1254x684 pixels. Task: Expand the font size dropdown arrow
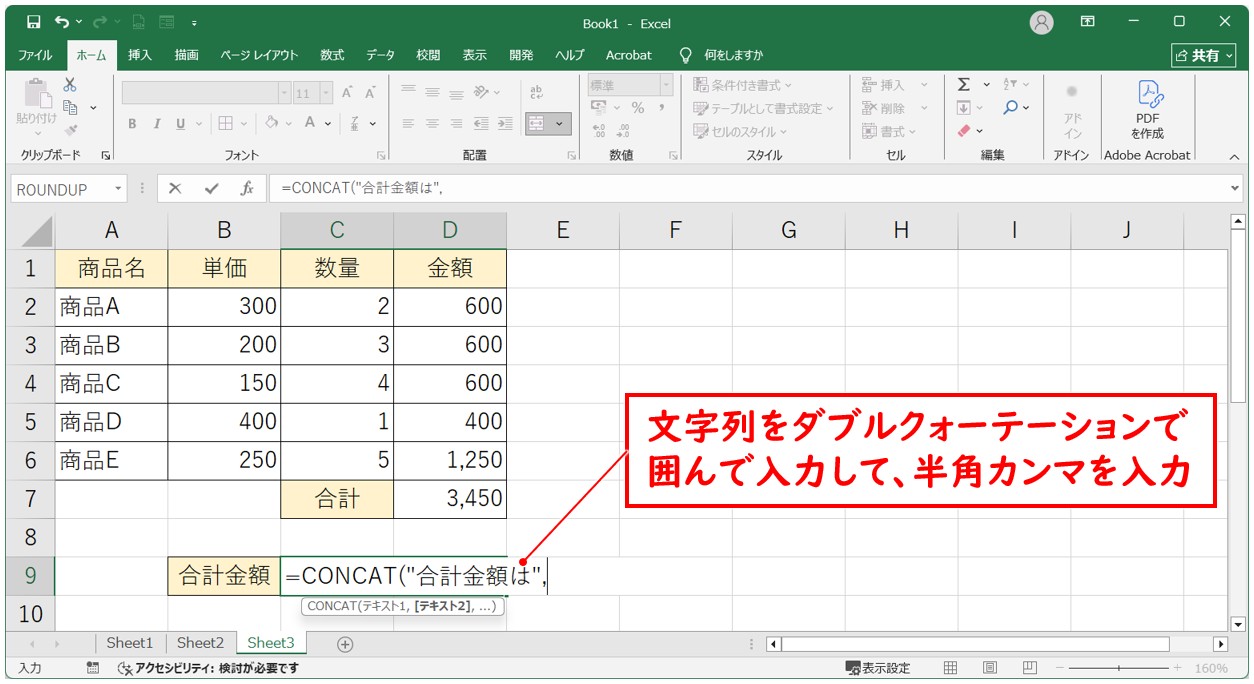[327, 91]
